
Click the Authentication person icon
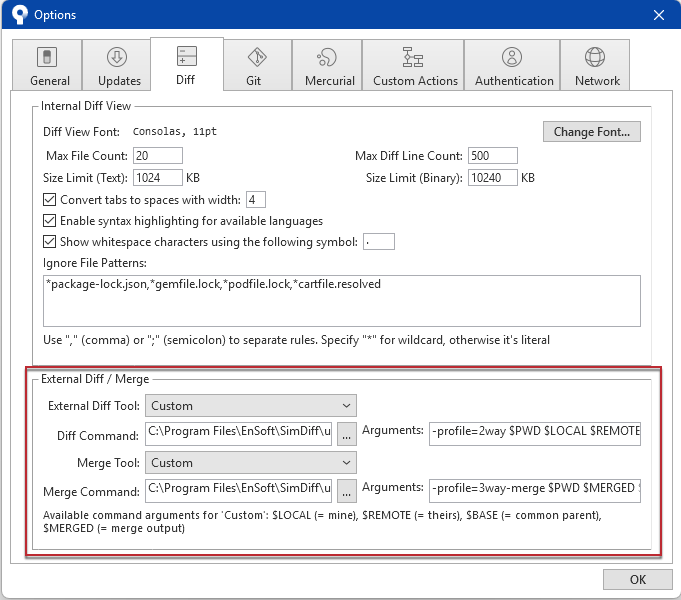pyautogui.click(x=512, y=57)
